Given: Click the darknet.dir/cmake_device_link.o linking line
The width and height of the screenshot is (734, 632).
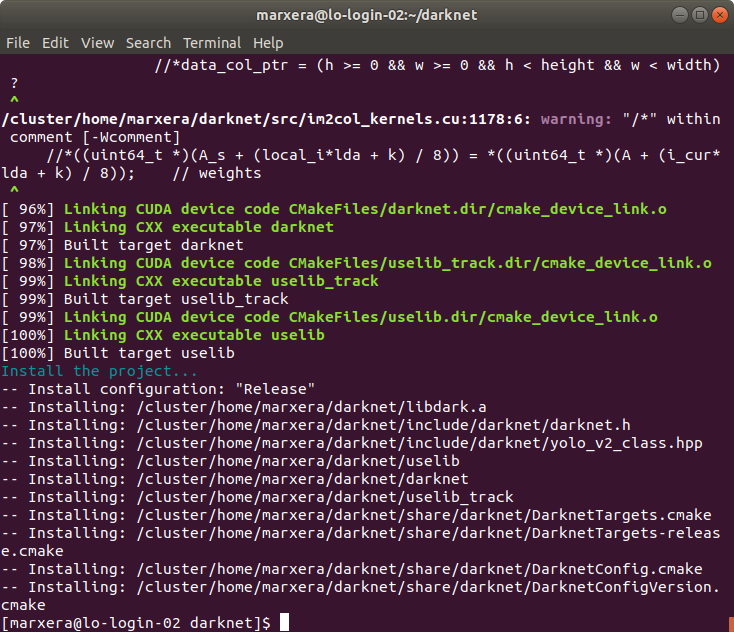Looking at the screenshot, I should [x=365, y=209].
